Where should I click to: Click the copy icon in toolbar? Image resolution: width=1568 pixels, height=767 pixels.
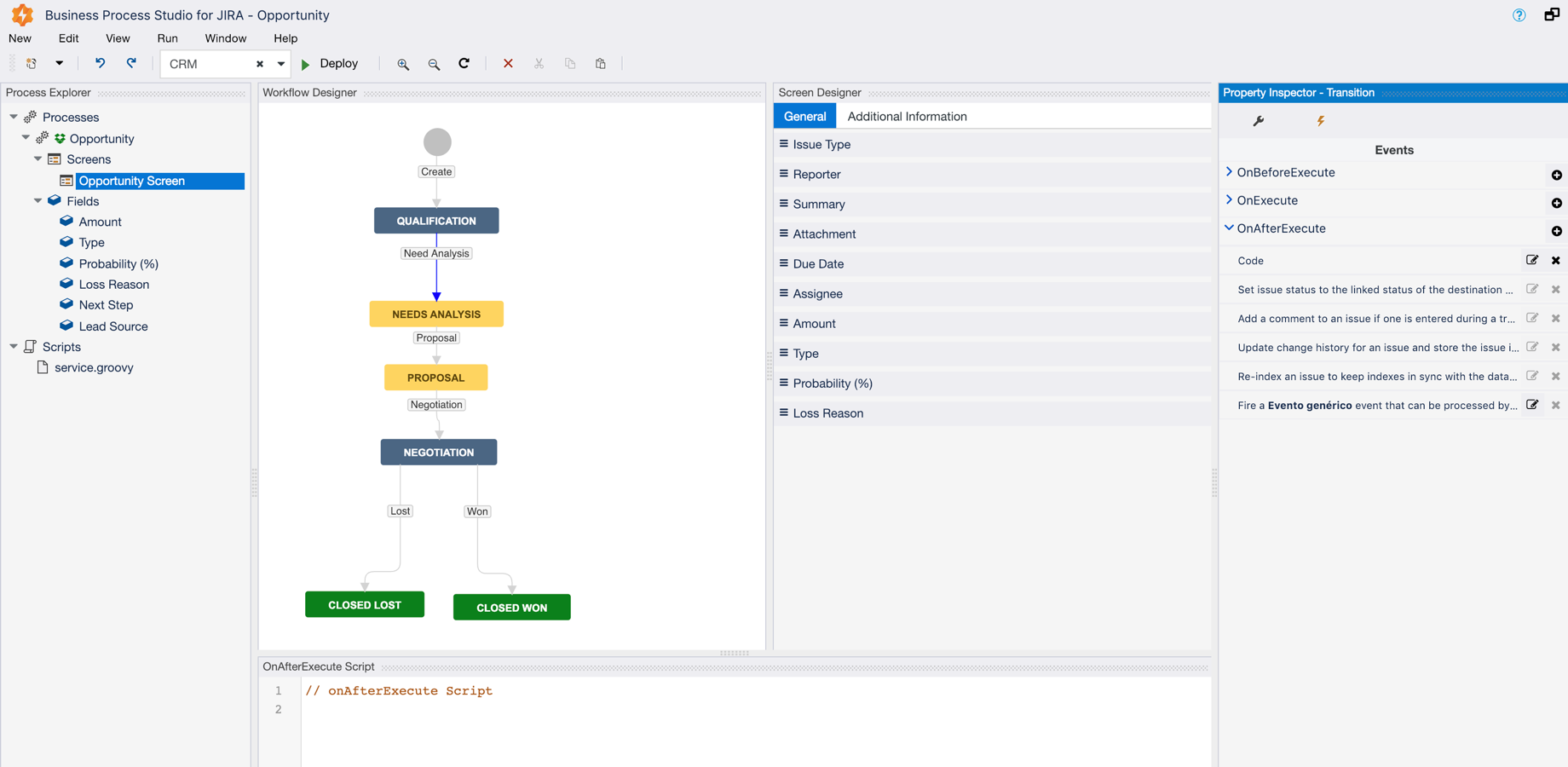tap(570, 63)
